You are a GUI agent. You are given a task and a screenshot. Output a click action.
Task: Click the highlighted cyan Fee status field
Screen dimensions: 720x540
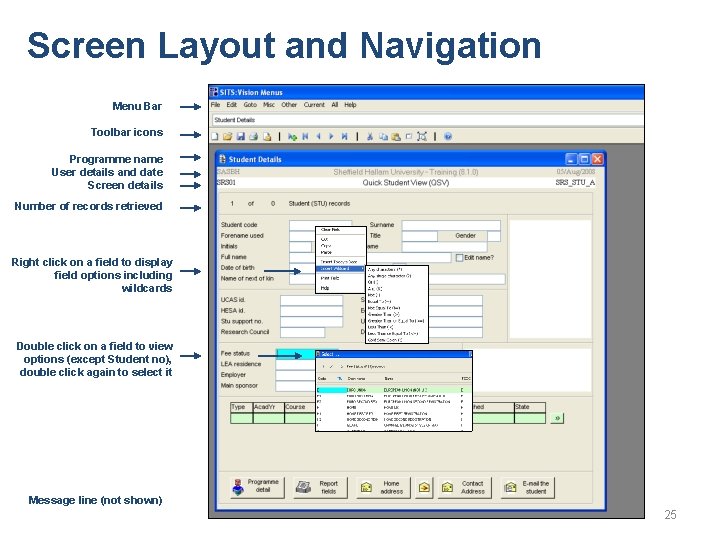[296, 354]
